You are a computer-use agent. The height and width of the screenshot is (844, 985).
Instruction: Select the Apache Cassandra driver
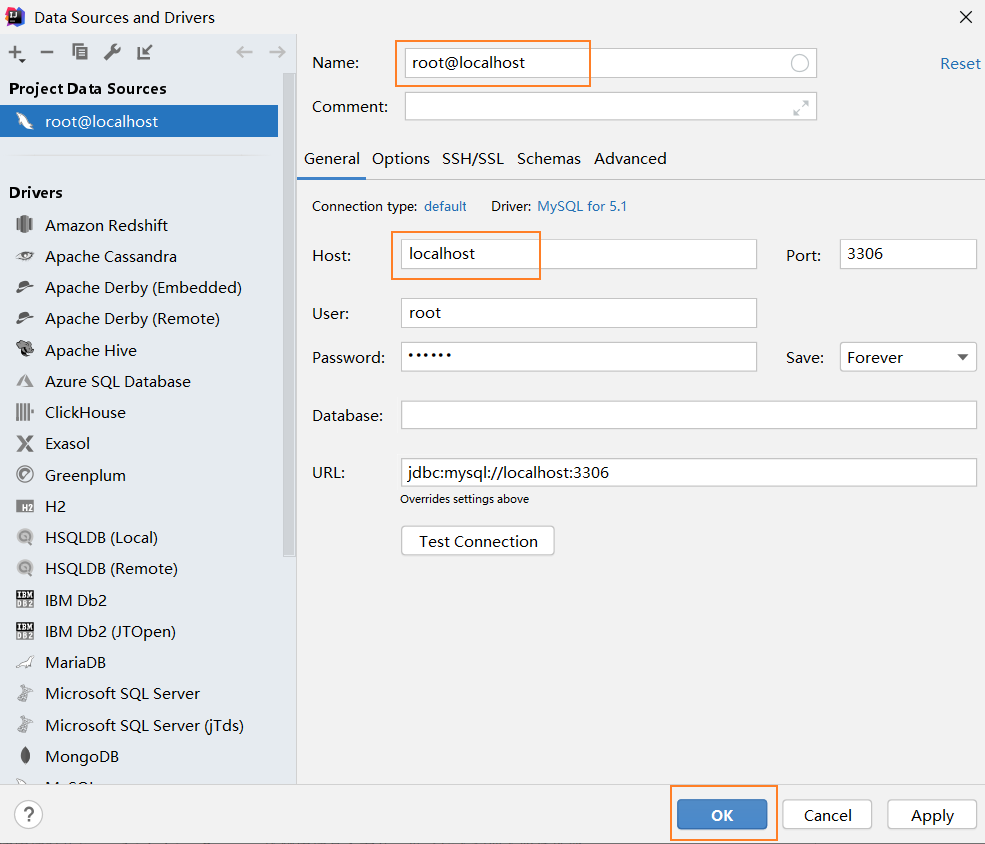click(x=111, y=256)
